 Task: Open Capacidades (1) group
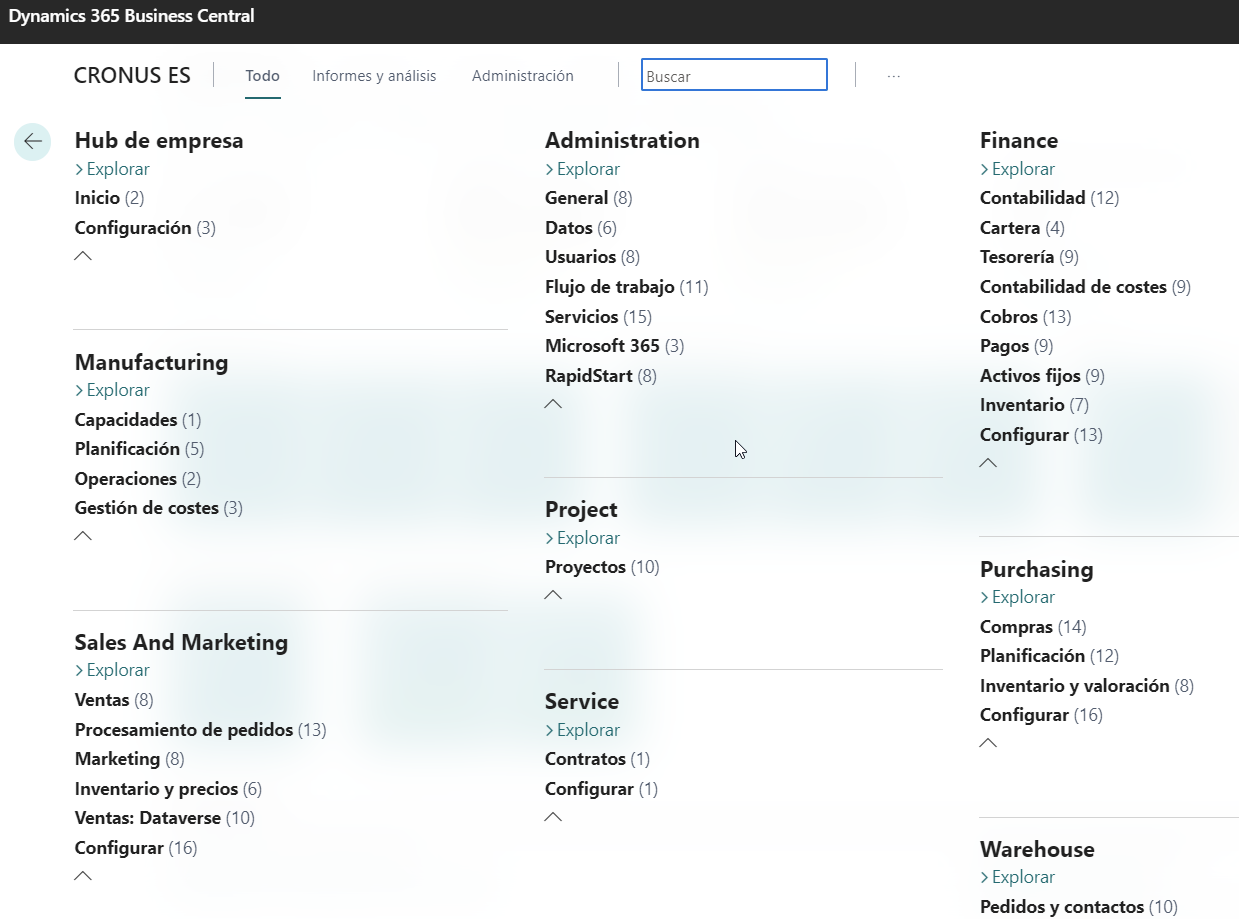coord(138,420)
